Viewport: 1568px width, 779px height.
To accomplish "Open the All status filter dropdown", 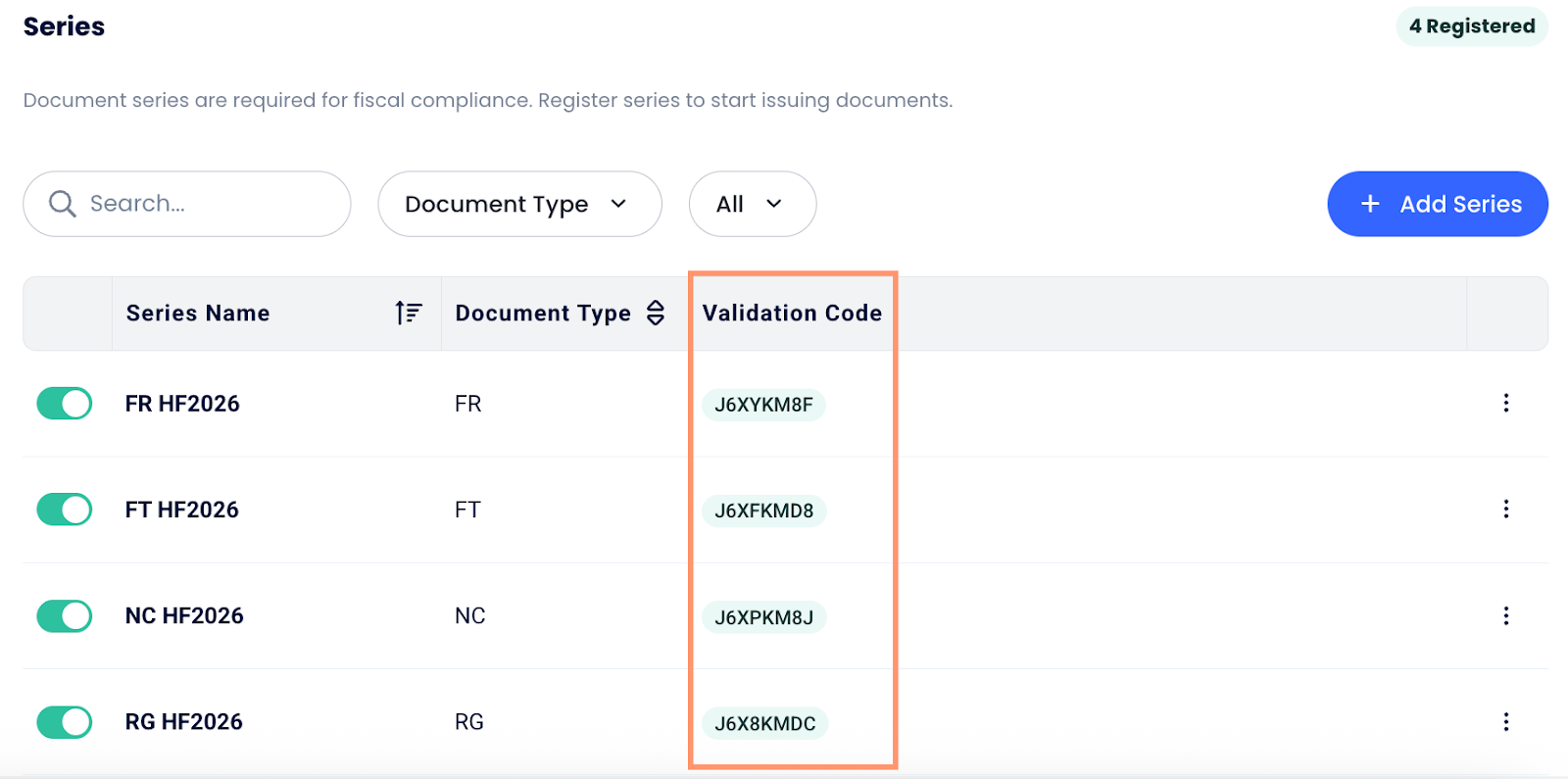I will tap(752, 204).
